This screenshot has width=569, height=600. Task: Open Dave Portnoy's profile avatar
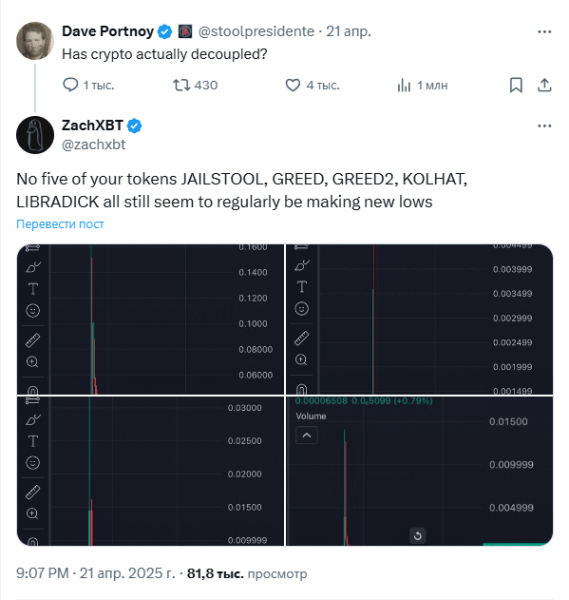pos(35,41)
